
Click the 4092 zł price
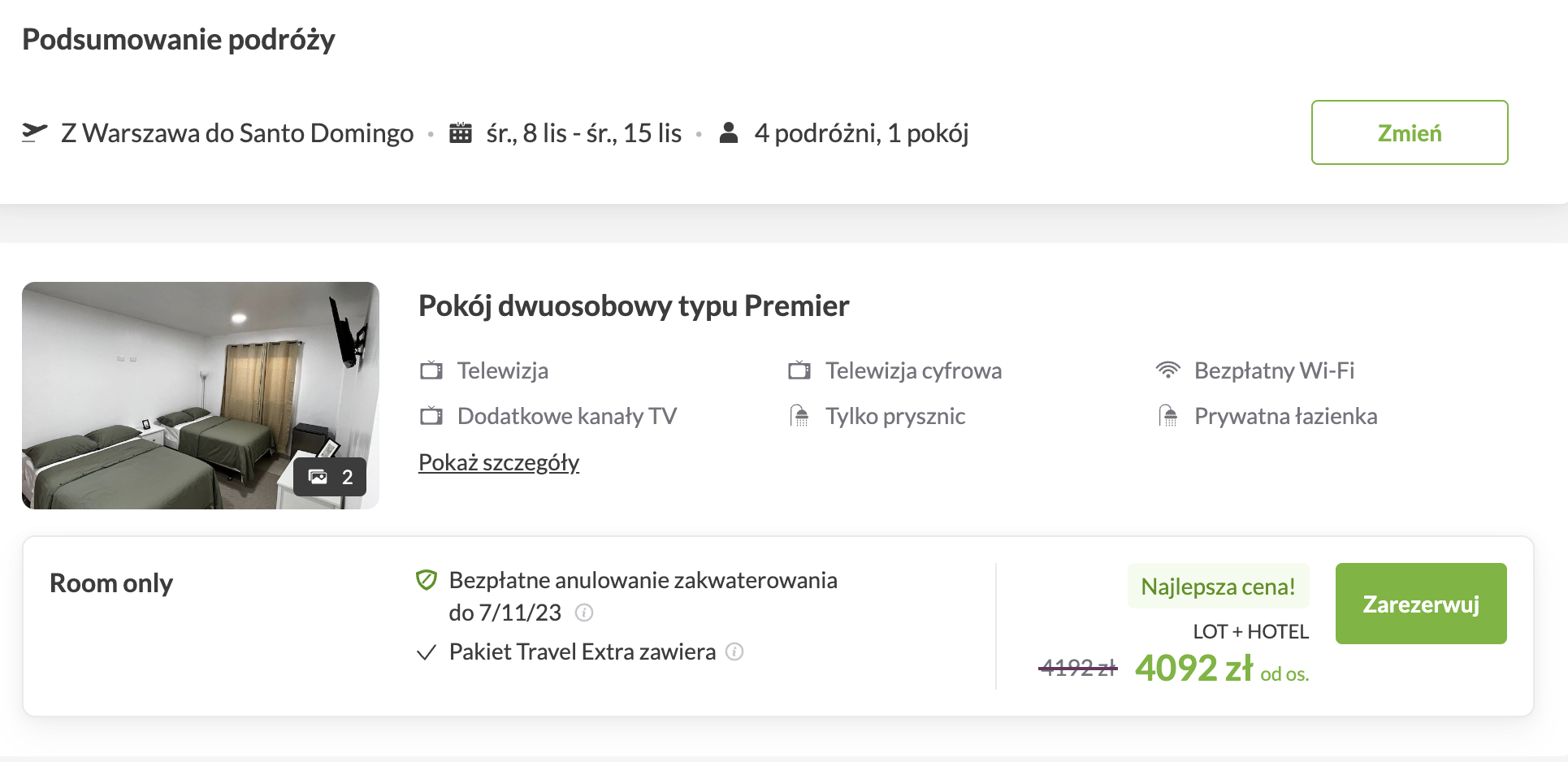(1193, 669)
